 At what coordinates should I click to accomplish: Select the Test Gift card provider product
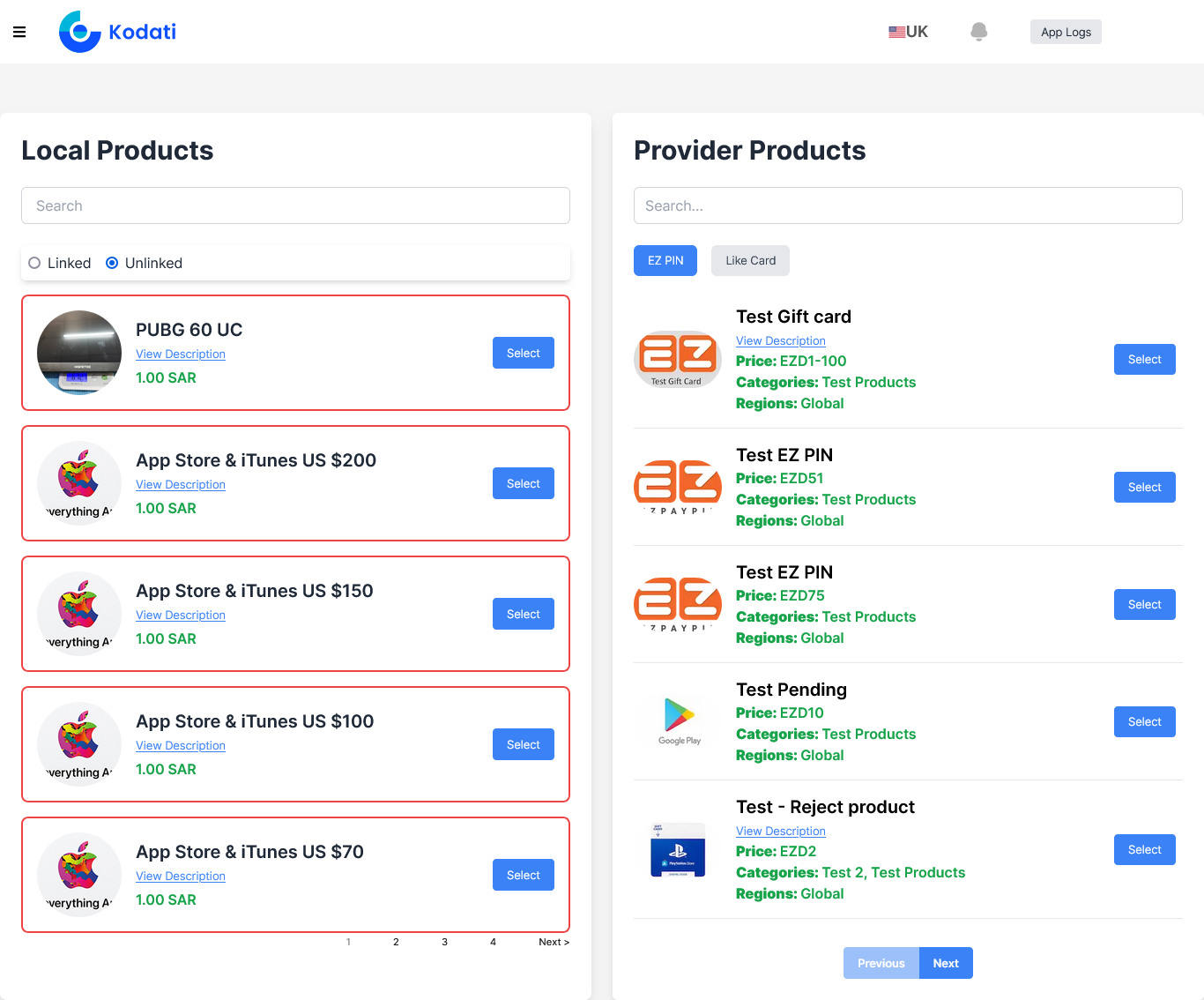click(x=1145, y=359)
